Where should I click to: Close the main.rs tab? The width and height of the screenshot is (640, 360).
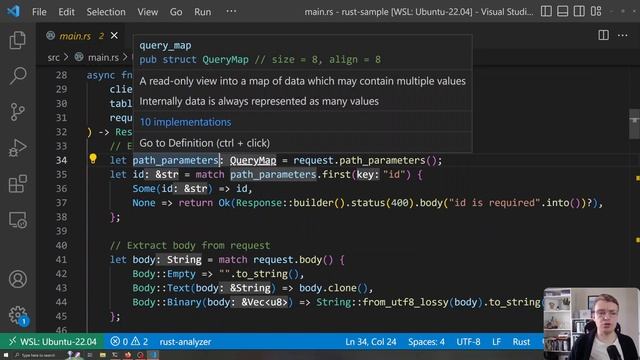(x=114, y=36)
